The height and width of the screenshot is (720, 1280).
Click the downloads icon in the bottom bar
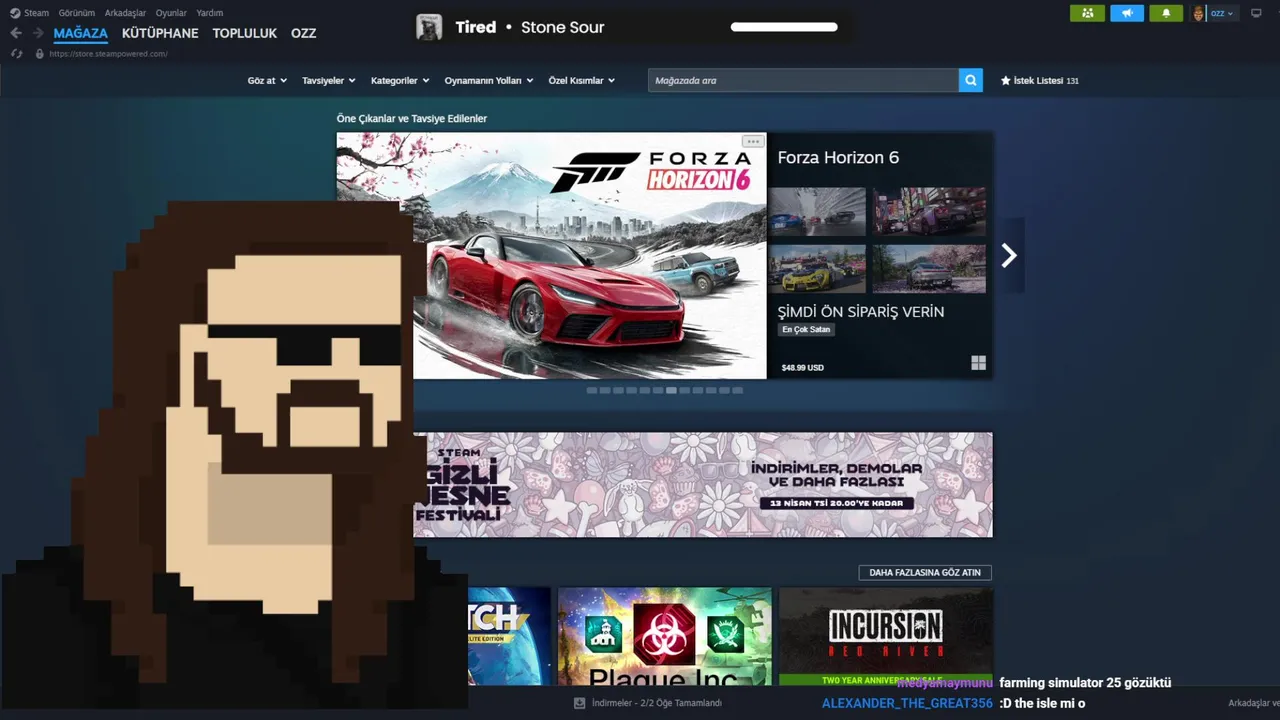pyautogui.click(x=579, y=703)
